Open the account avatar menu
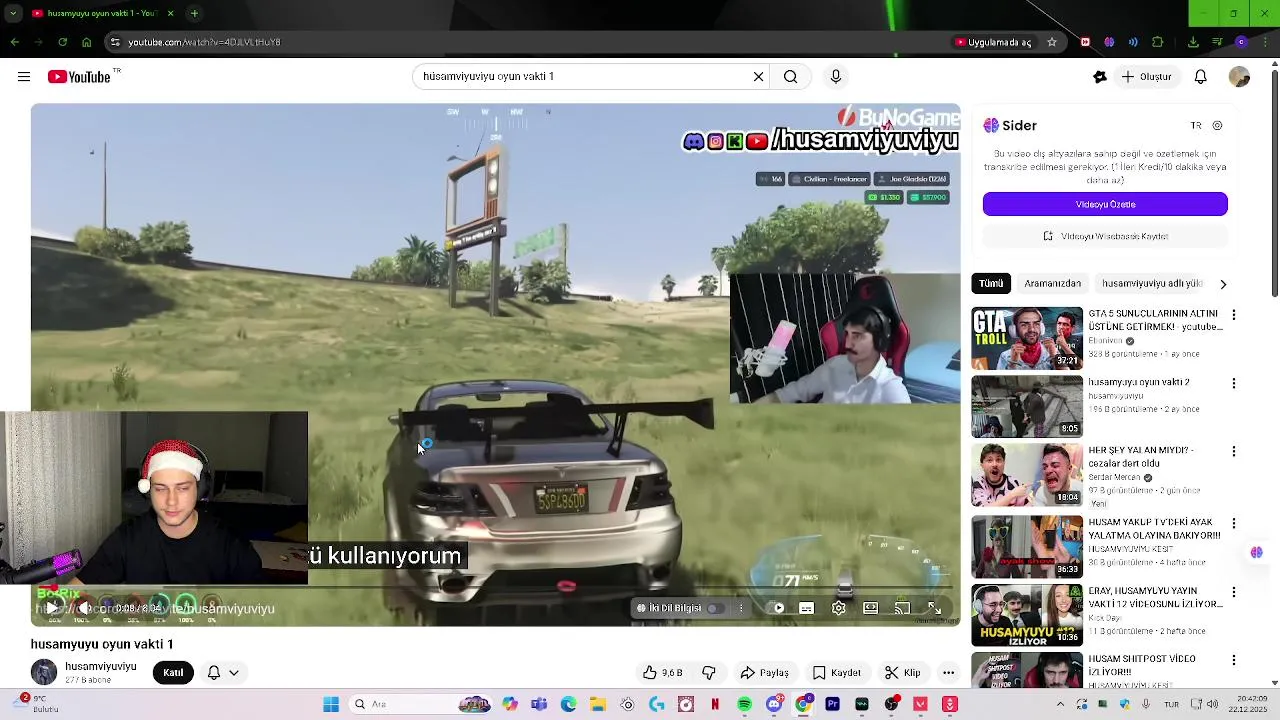The width and height of the screenshot is (1280, 720). [1240, 77]
